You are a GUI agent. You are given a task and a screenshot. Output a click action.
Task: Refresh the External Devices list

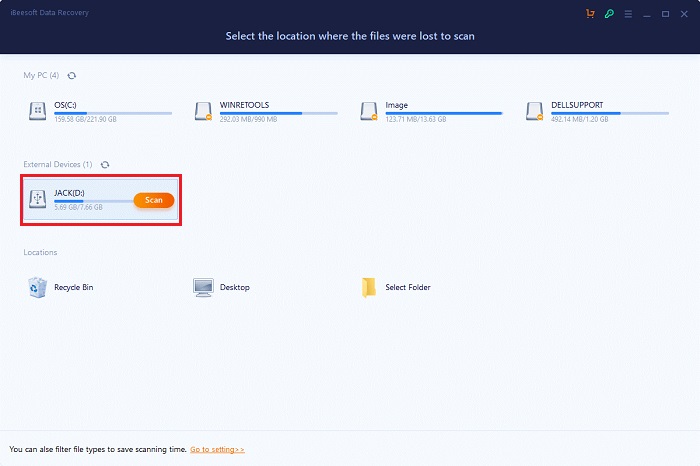(x=104, y=164)
